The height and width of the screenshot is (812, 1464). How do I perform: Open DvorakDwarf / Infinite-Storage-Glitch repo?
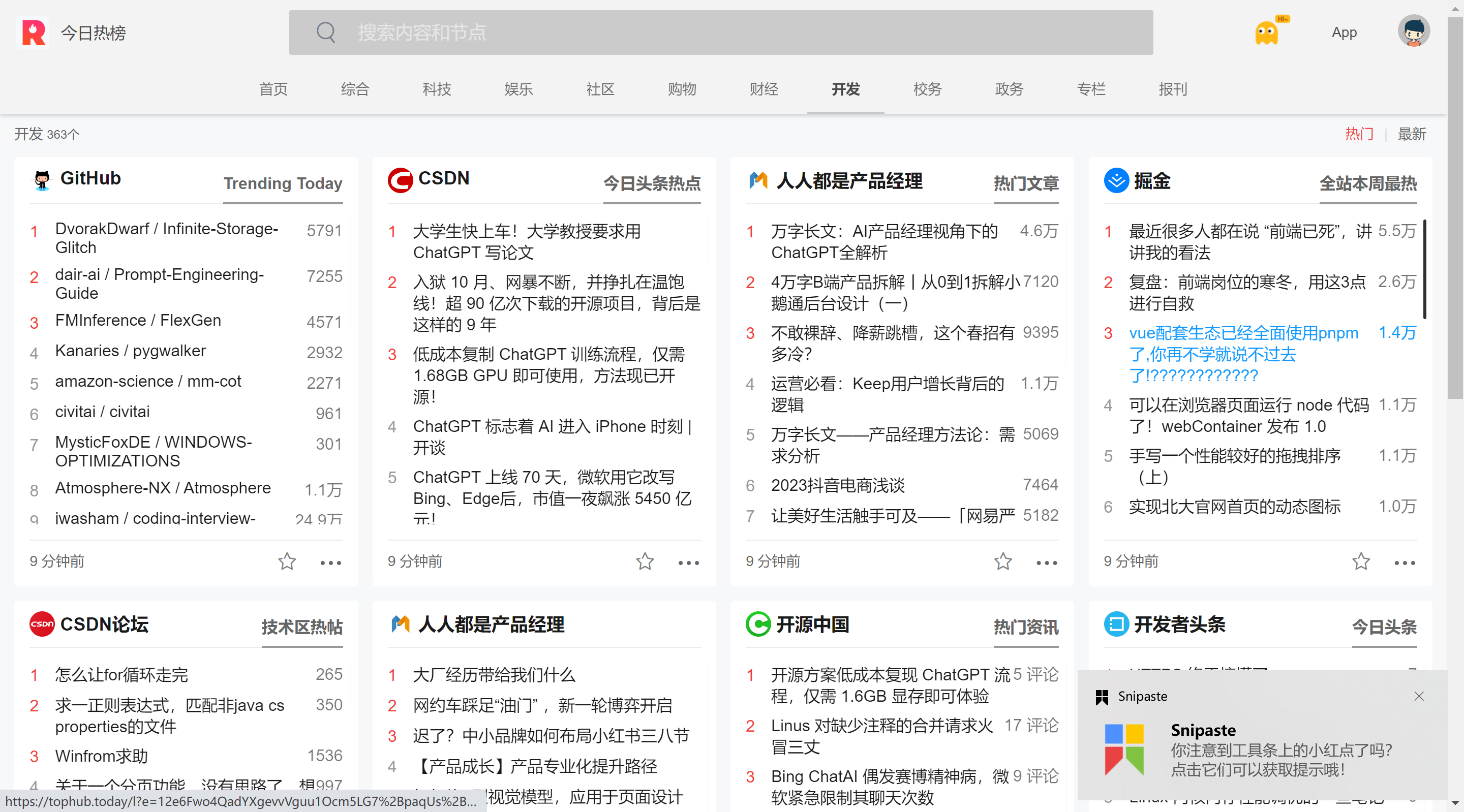click(167, 238)
